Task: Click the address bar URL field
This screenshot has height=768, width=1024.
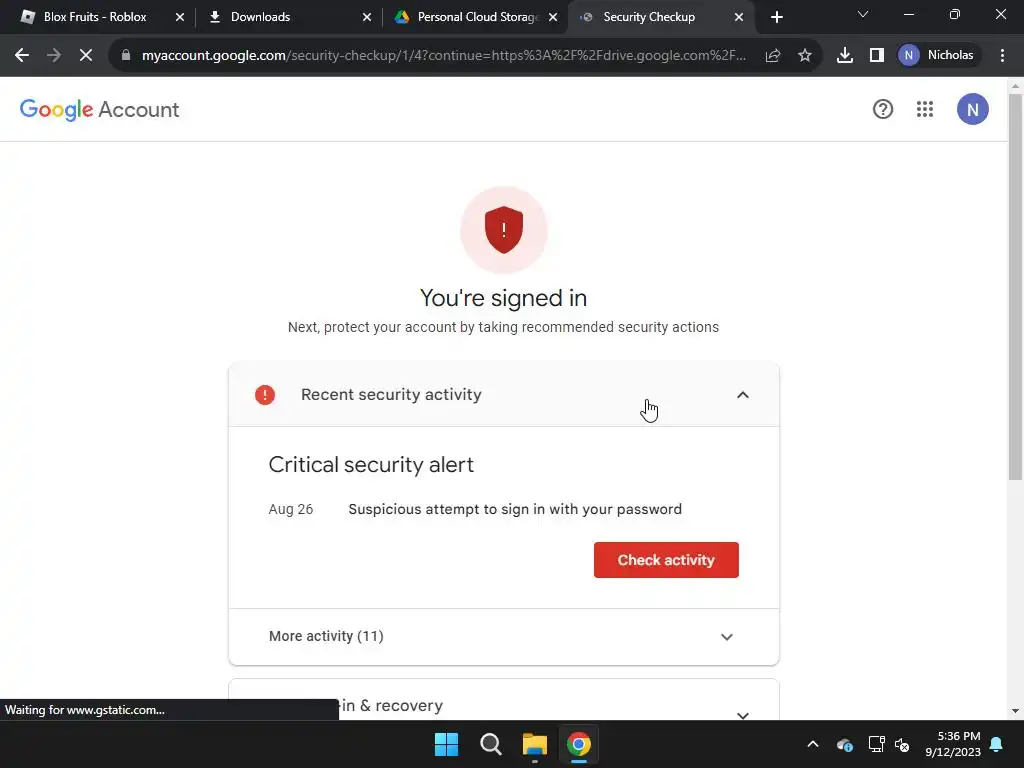Action: tap(444, 56)
